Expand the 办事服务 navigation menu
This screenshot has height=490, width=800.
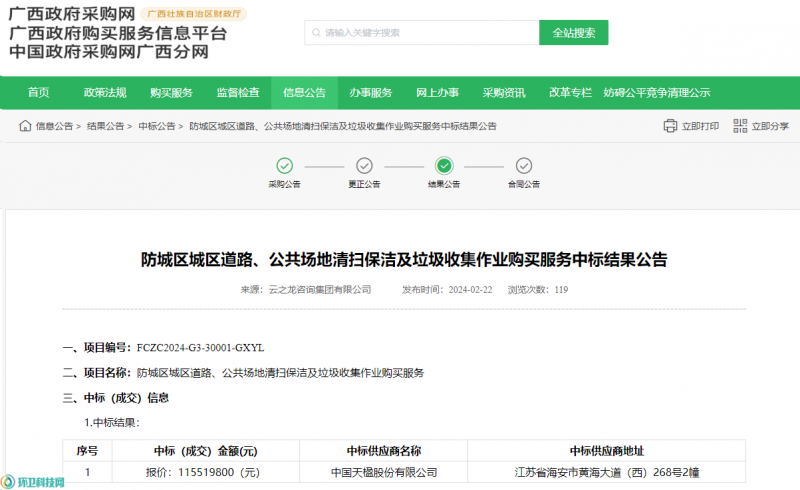[x=370, y=93]
